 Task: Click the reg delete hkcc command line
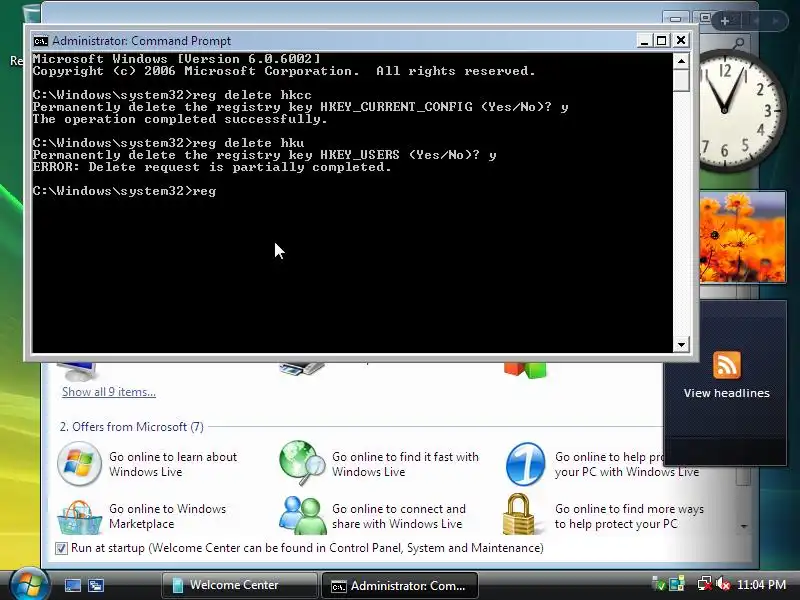(172, 95)
